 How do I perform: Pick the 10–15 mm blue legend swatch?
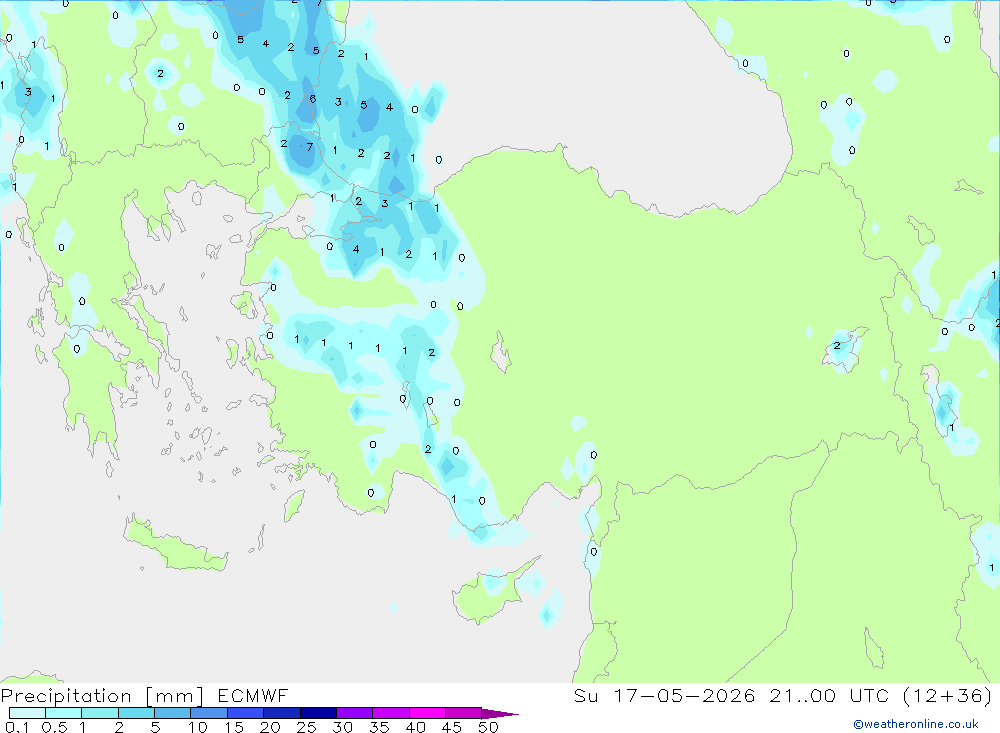209,713
